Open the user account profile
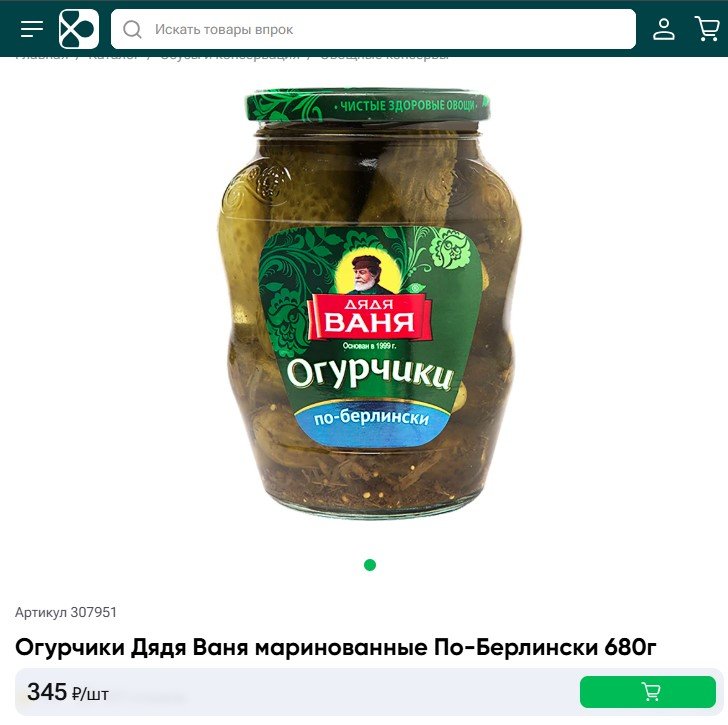The image size is (728, 725). pos(664,29)
